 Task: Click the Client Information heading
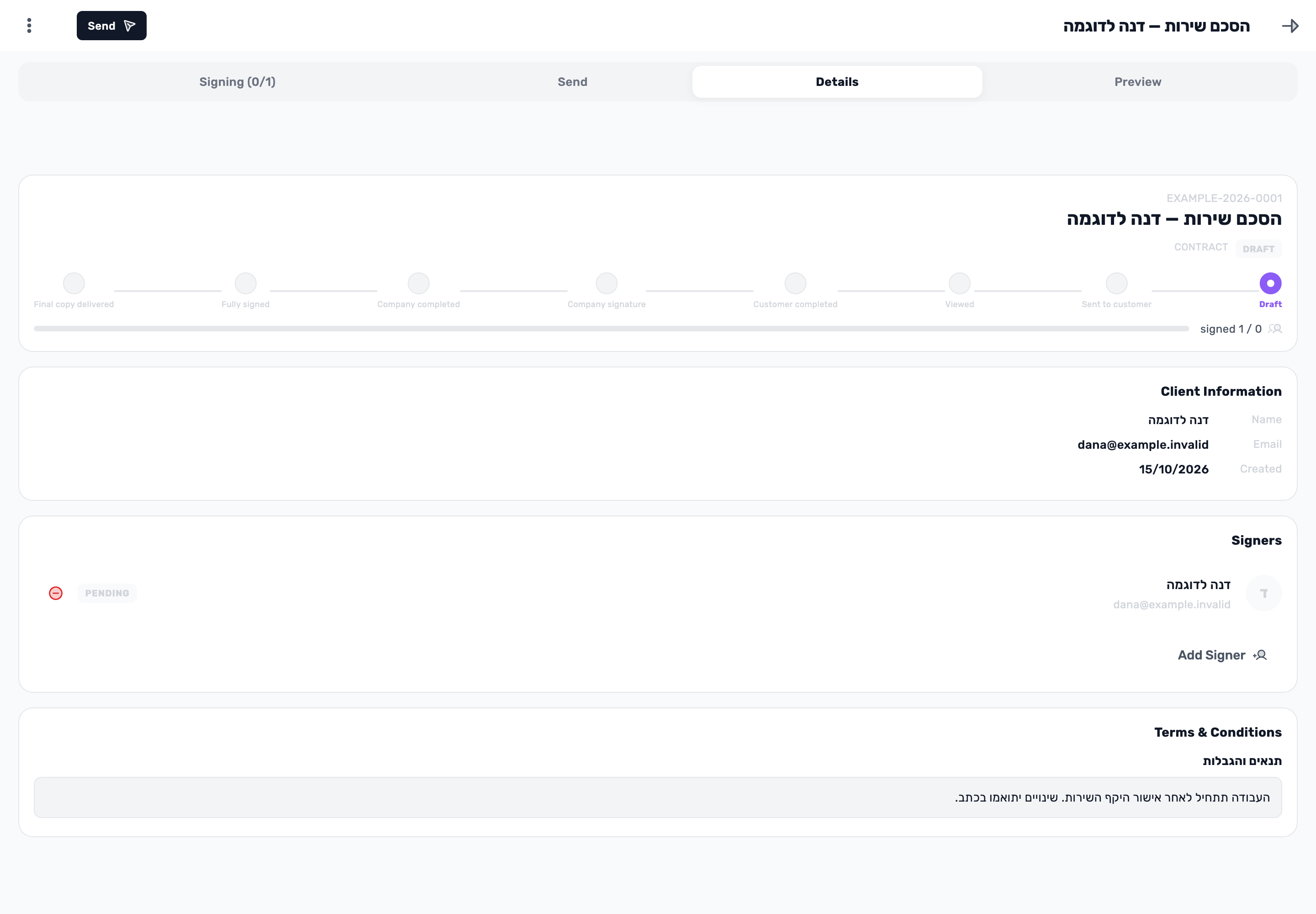[1221, 391]
